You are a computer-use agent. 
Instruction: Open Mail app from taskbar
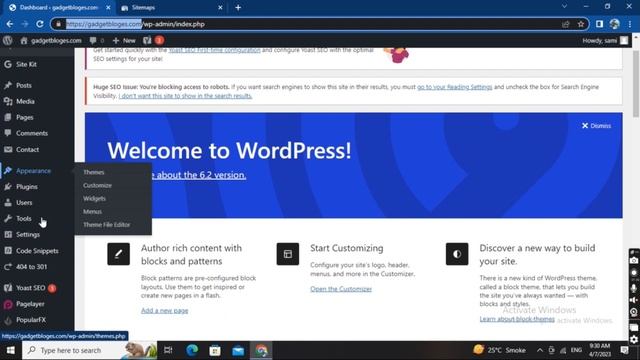click(x=238, y=350)
